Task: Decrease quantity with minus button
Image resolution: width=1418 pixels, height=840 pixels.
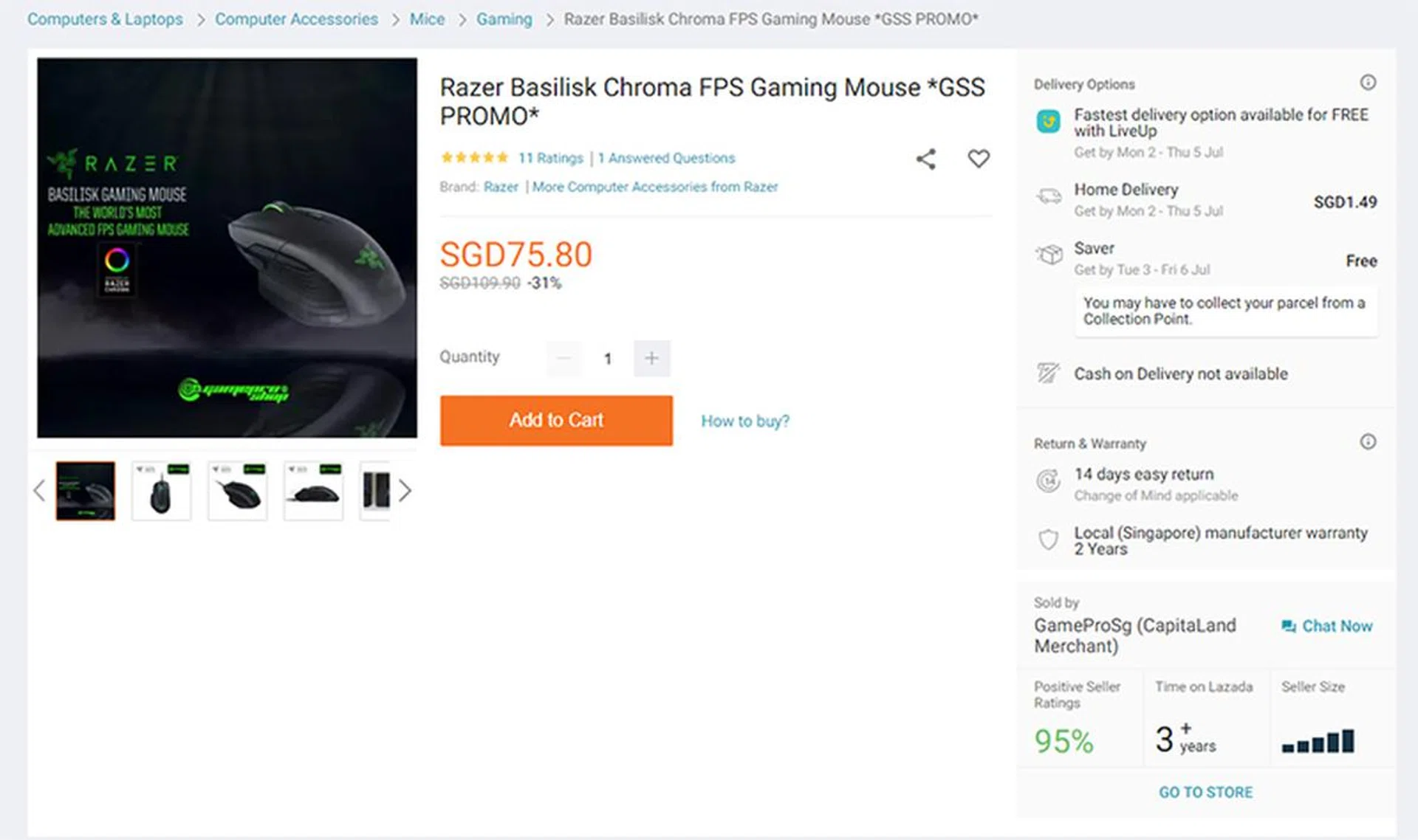Action: click(x=564, y=359)
